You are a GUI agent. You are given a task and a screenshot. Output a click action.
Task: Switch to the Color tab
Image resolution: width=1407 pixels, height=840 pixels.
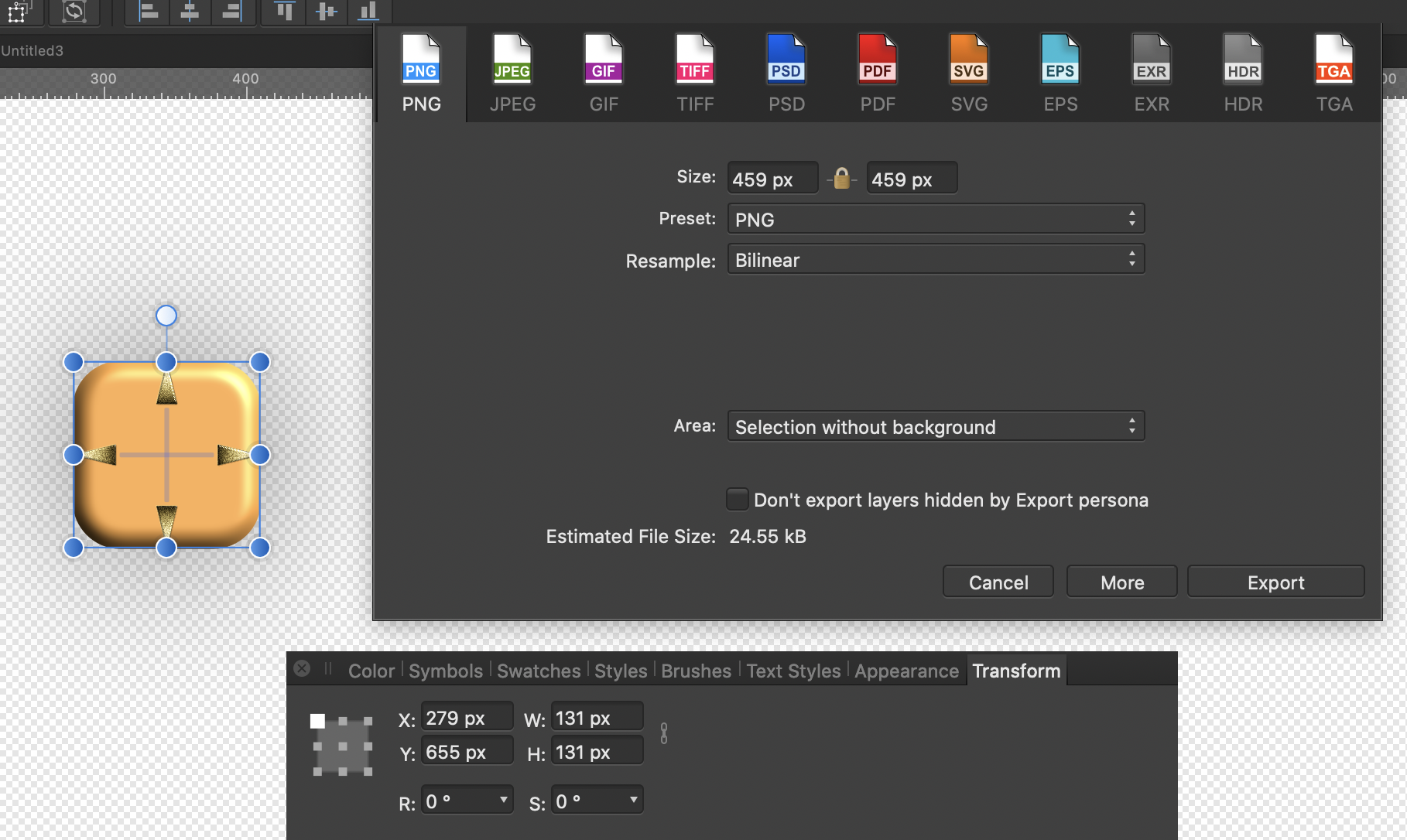(371, 671)
